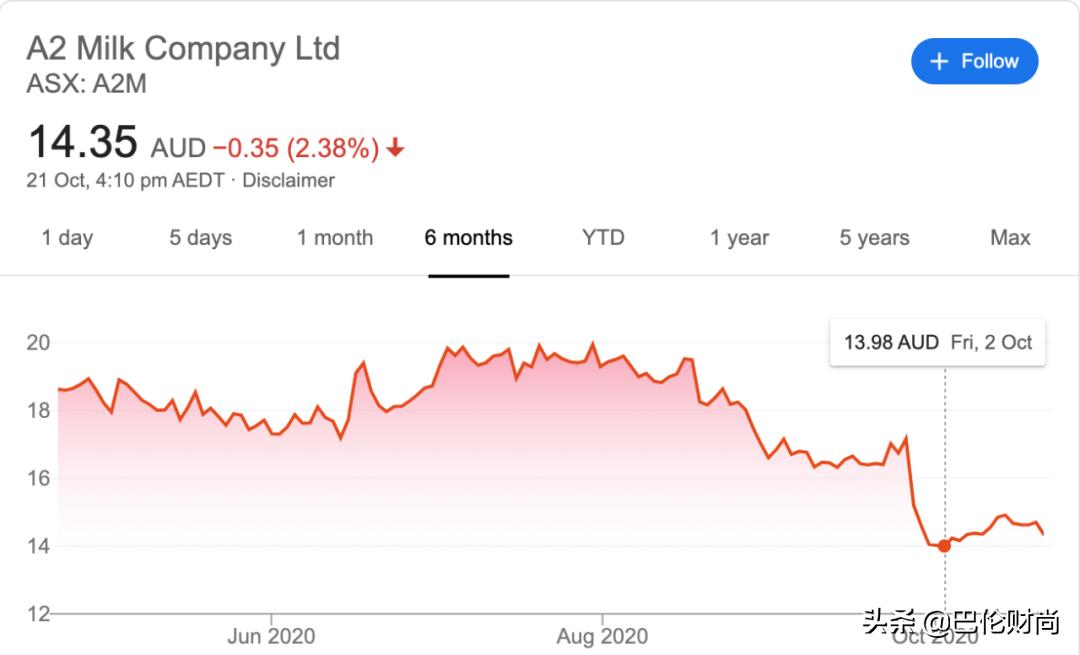
Task: Open the Disclaimer link
Action: coord(288,181)
